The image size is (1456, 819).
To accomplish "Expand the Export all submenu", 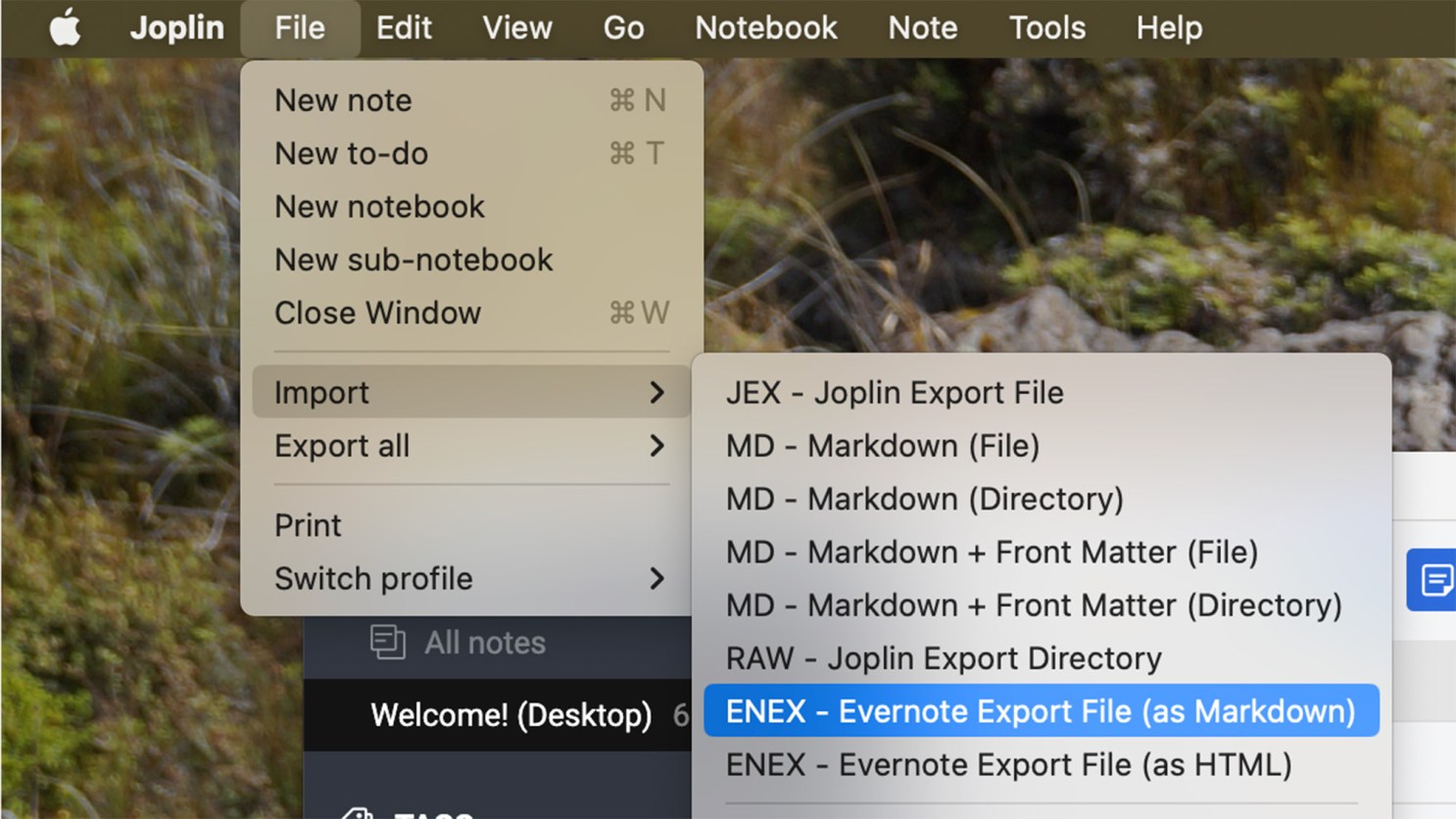I will point(658,447).
